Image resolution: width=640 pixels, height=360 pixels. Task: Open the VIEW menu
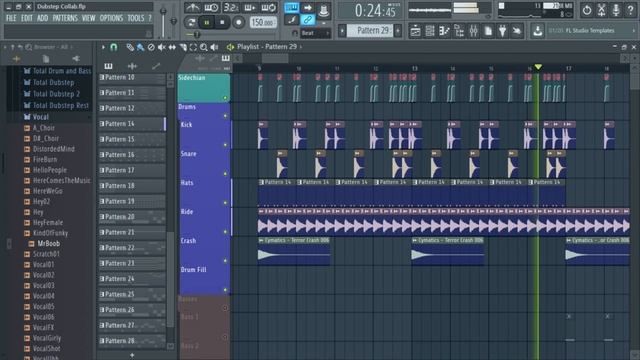coord(89,18)
